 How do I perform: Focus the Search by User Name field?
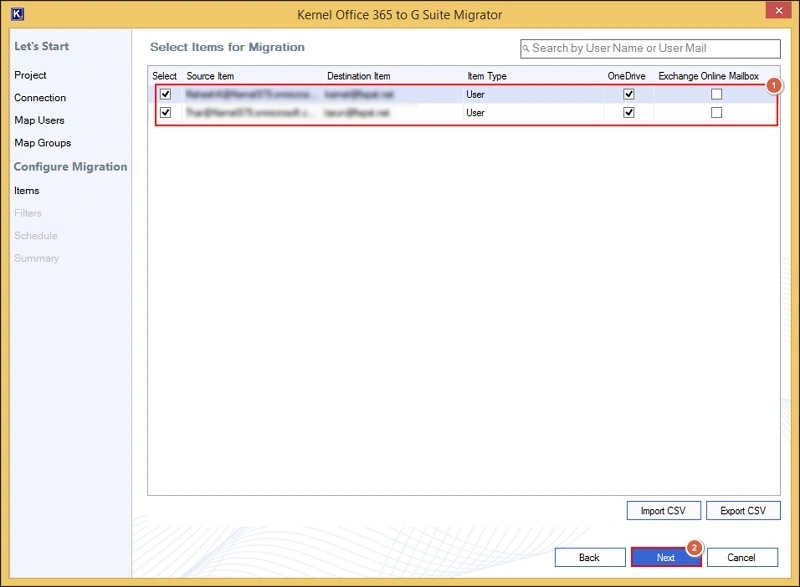point(654,48)
